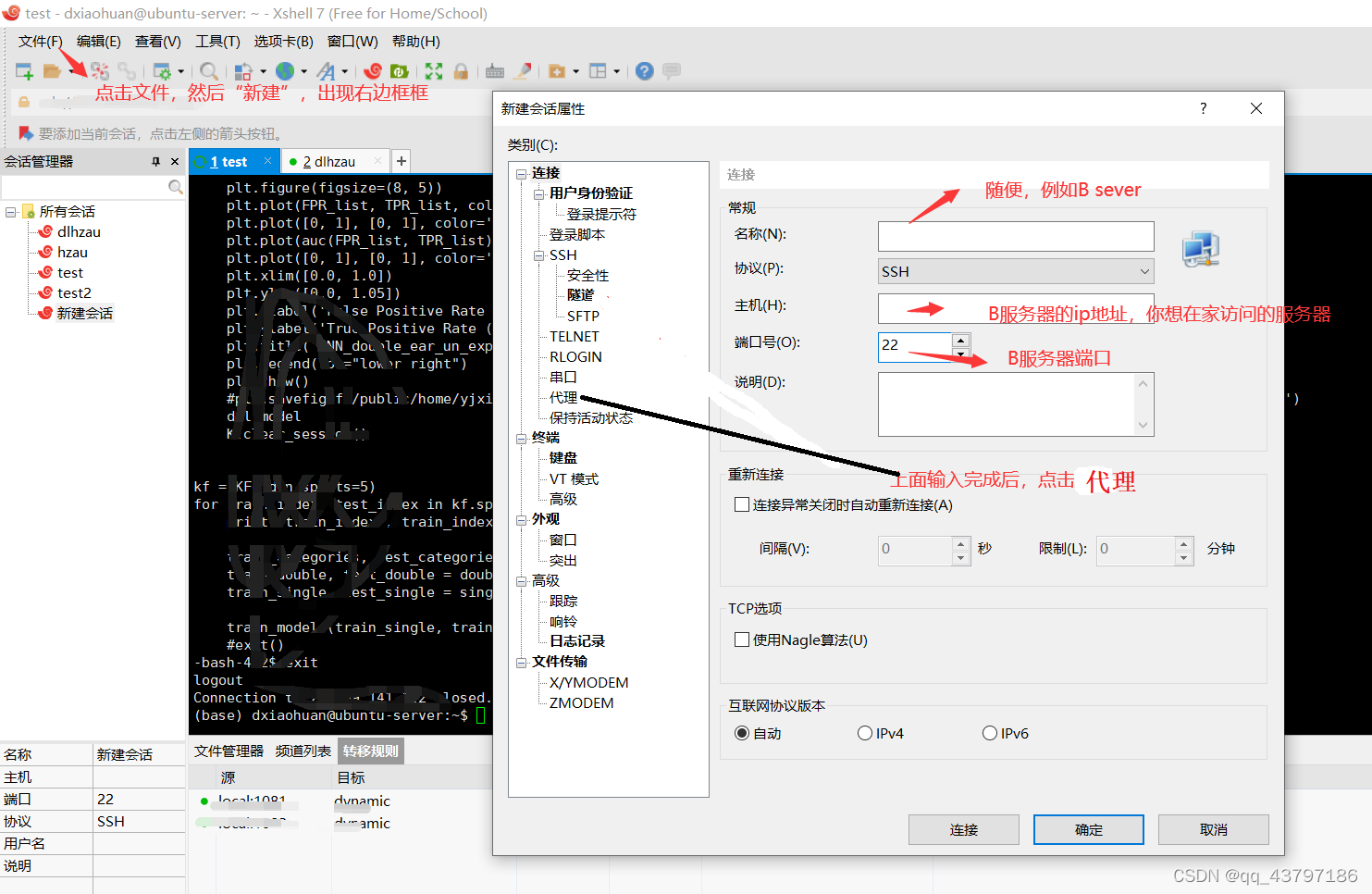Click the 主机(H) input field
This screenshot has width=1372, height=894.
tap(1016, 308)
